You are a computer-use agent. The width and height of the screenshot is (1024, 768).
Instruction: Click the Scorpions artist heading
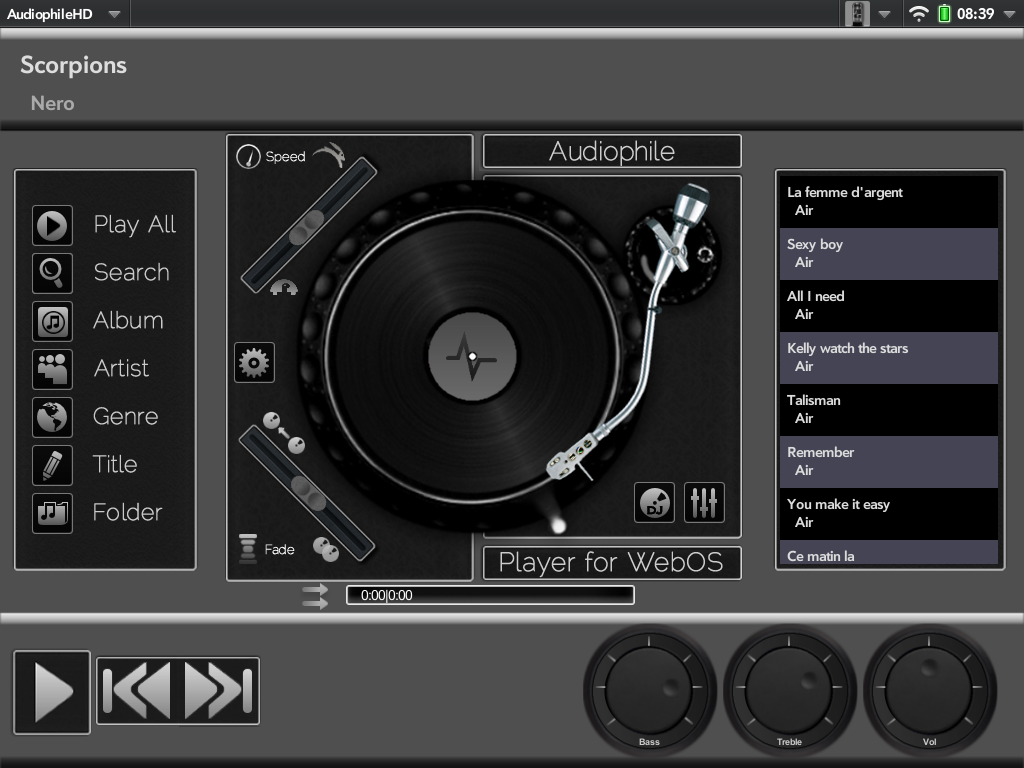coord(73,65)
